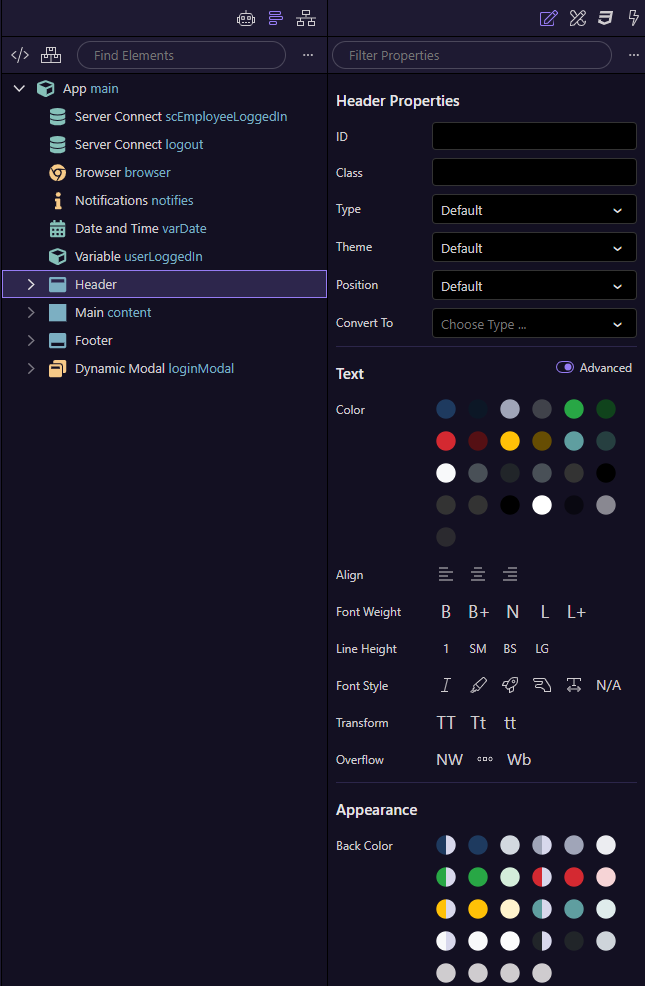The height and width of the screenshot is (986, 645).
Task: Expand the Main content tree node
Action: pos(31,313)
